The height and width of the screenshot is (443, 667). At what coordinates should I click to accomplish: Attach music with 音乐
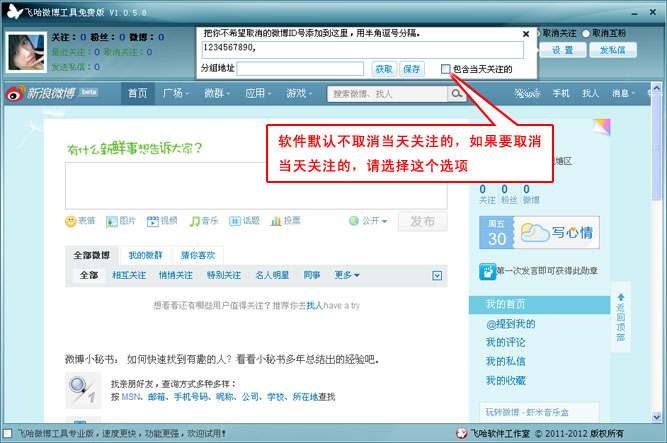tap(204, 221)
